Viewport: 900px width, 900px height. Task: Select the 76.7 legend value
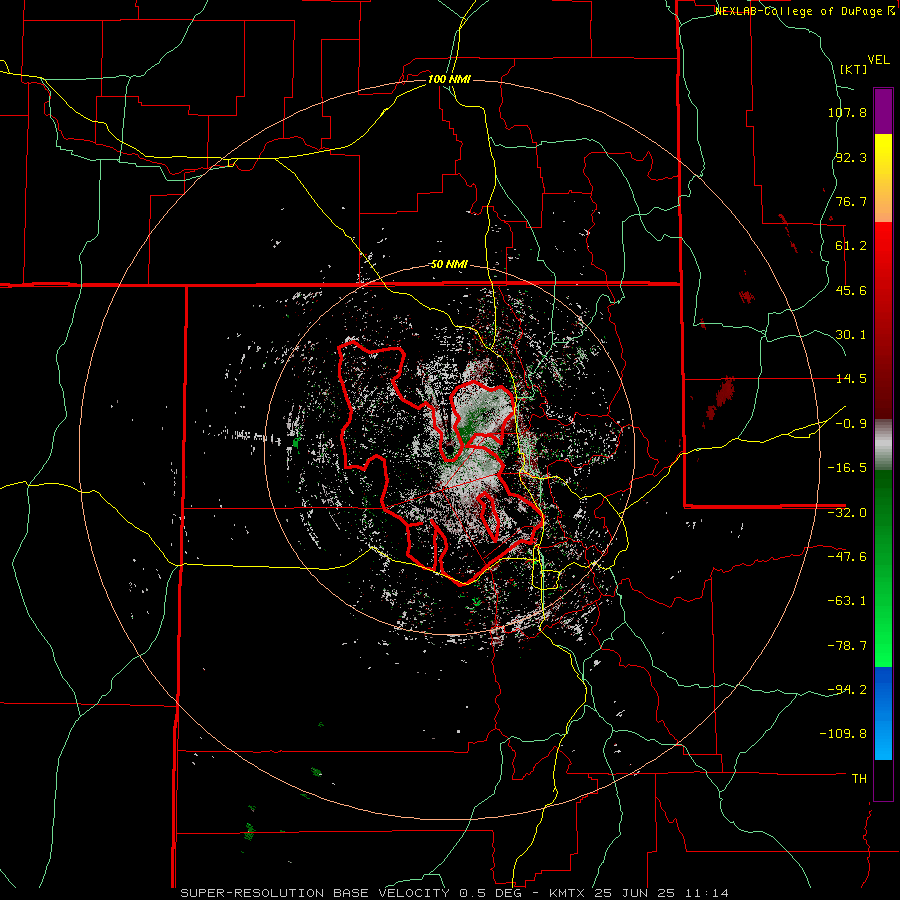coord(851,201)
